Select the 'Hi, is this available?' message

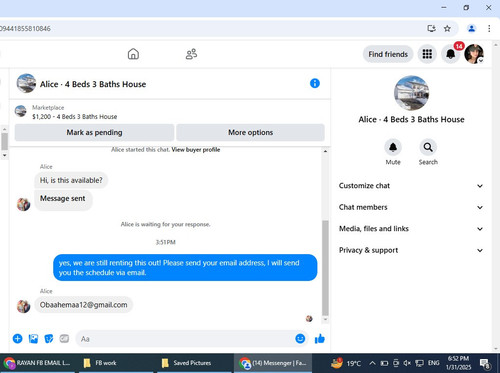[71, 180]
